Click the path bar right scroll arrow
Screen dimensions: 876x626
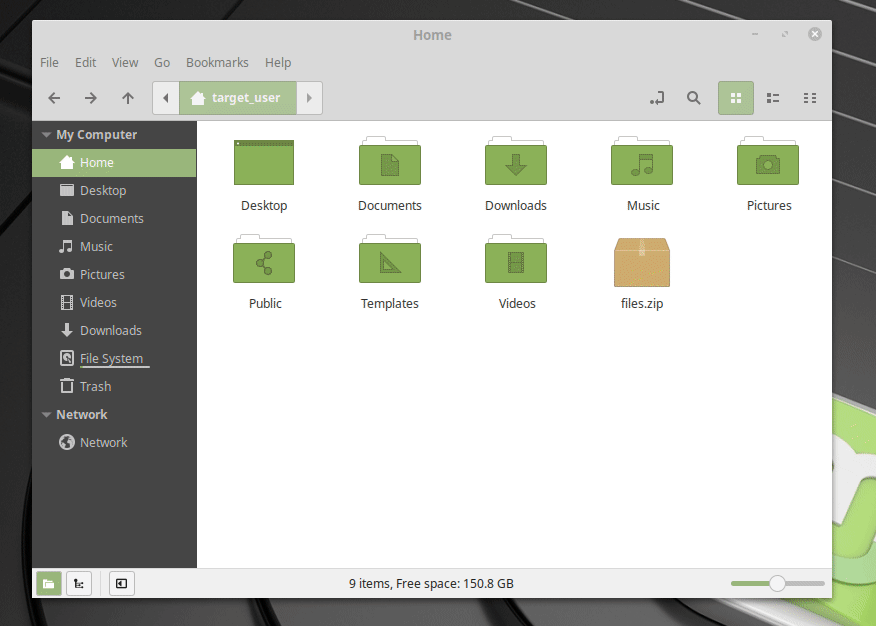[x=309, y=98]
